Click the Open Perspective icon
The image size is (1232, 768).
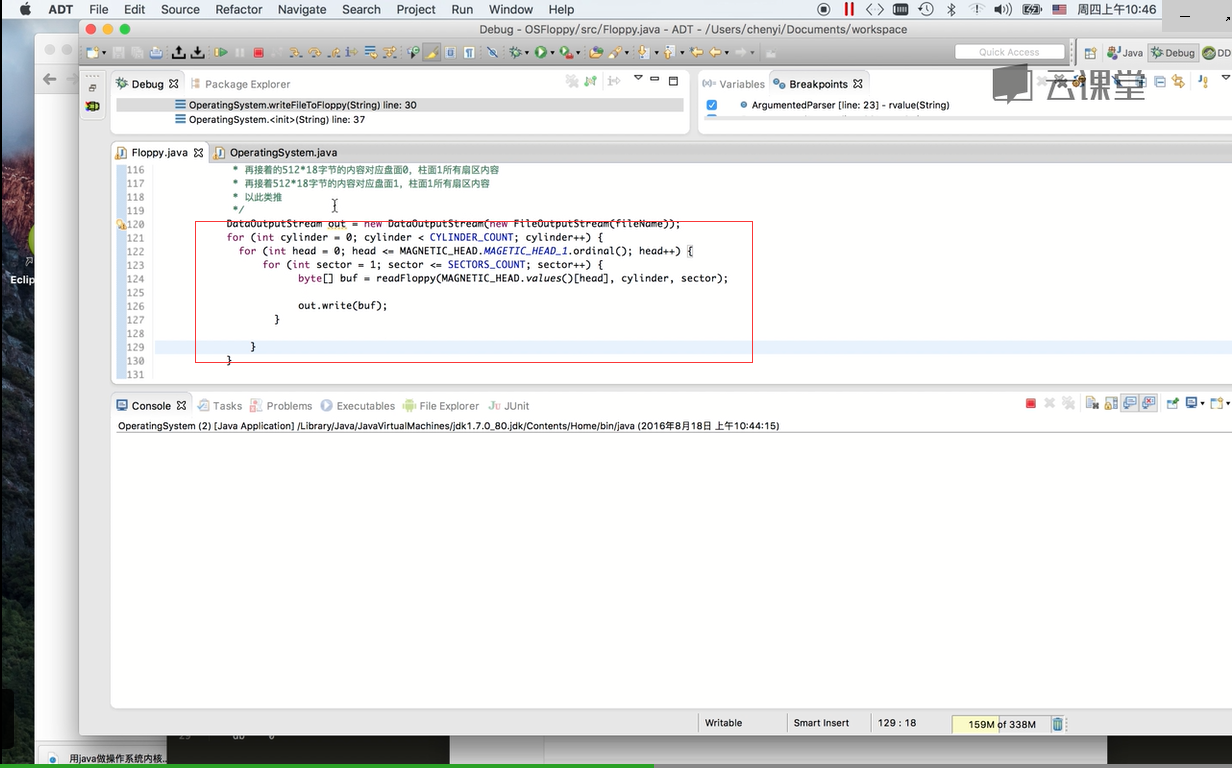1092,52
